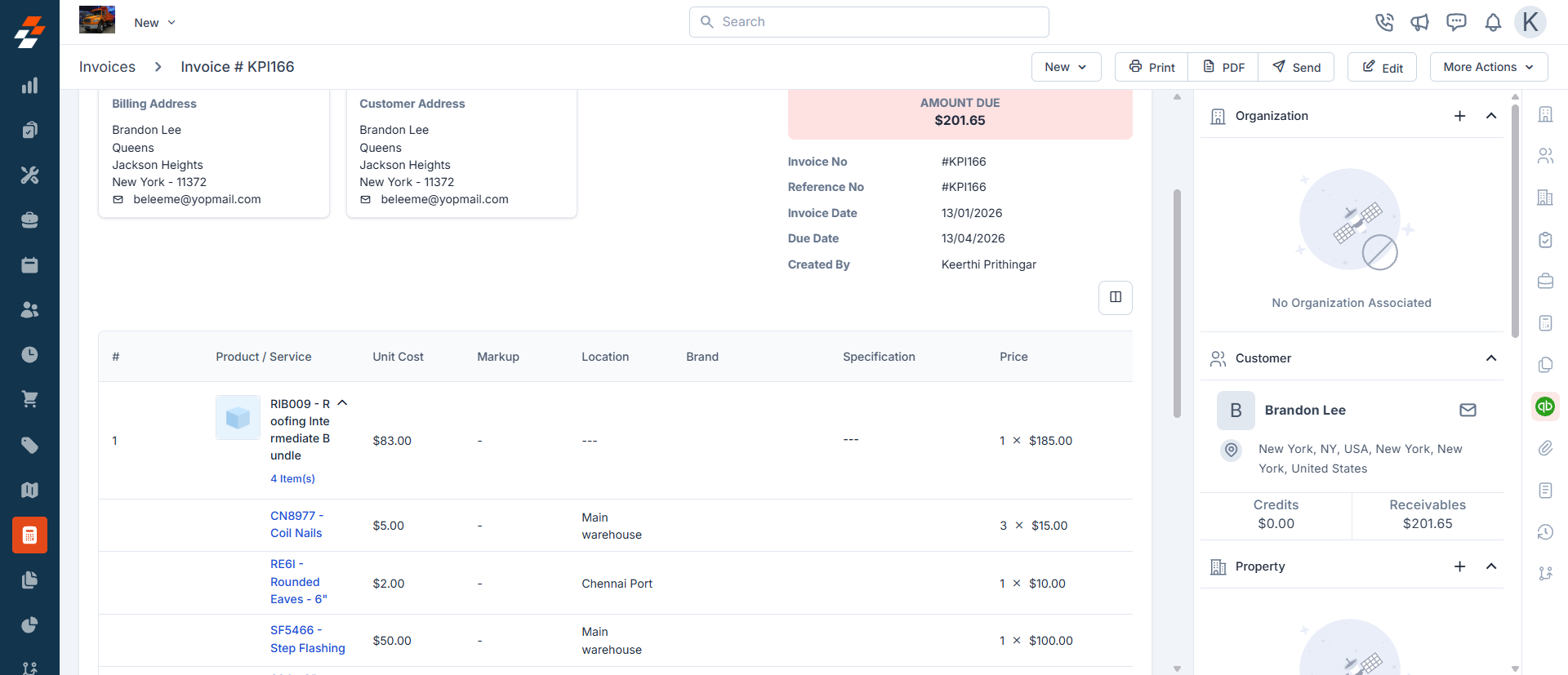Add an organization with plus icon
Image resolution: width=1568 pixels, height=675 pixels.
click(1459, 116)
